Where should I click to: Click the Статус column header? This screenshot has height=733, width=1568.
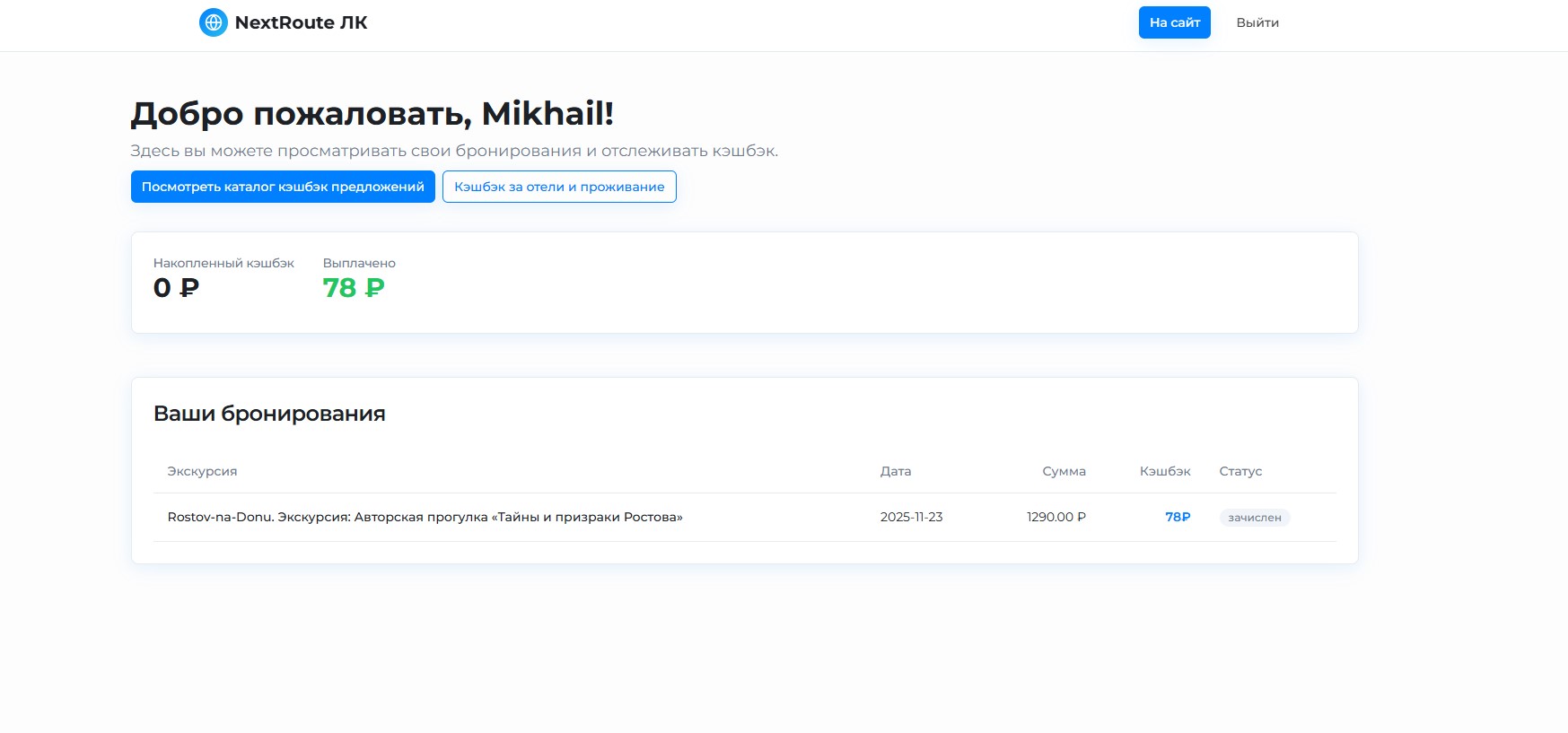(1240, 471)
